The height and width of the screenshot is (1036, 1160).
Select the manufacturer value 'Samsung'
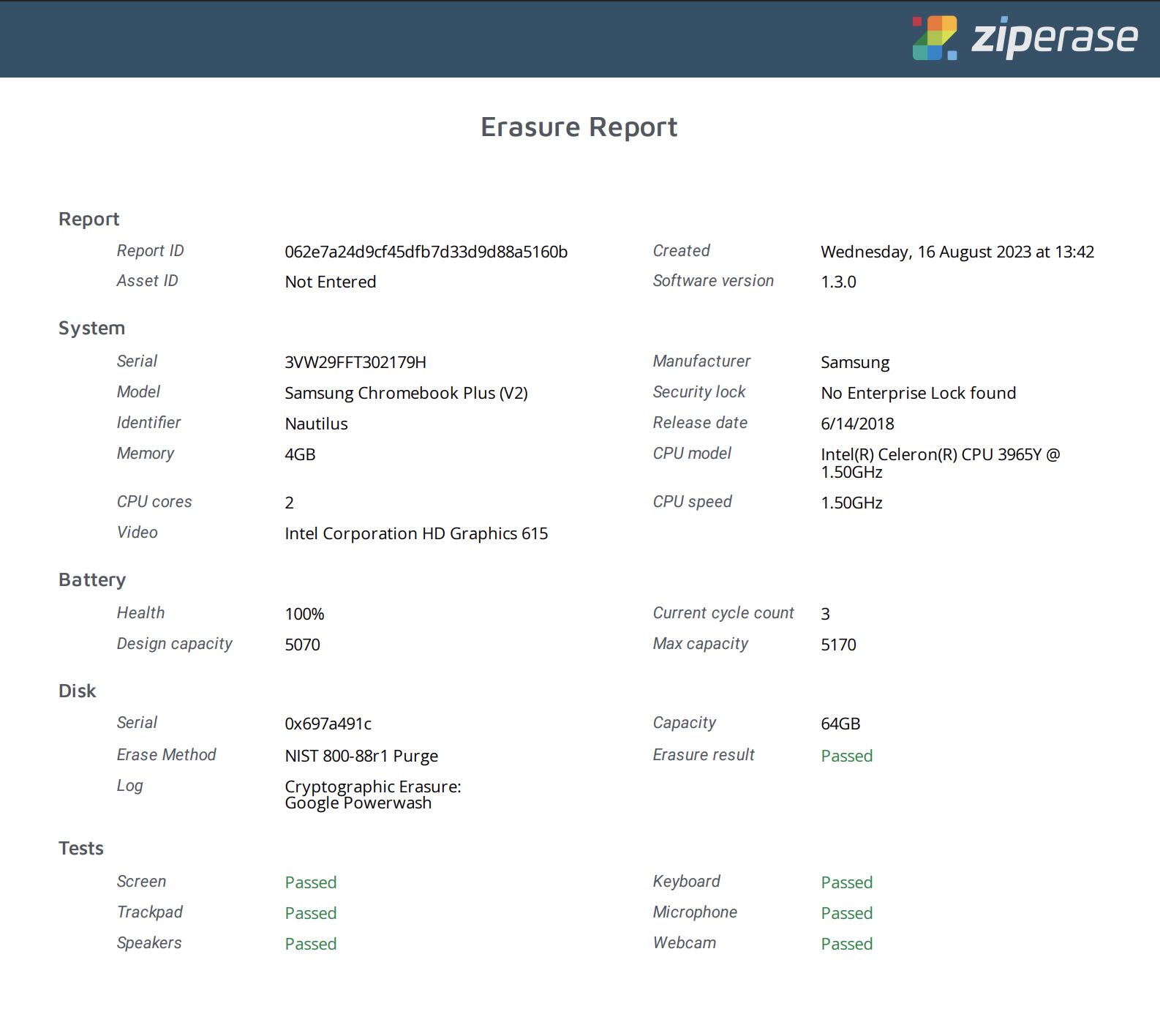[855, 363]
